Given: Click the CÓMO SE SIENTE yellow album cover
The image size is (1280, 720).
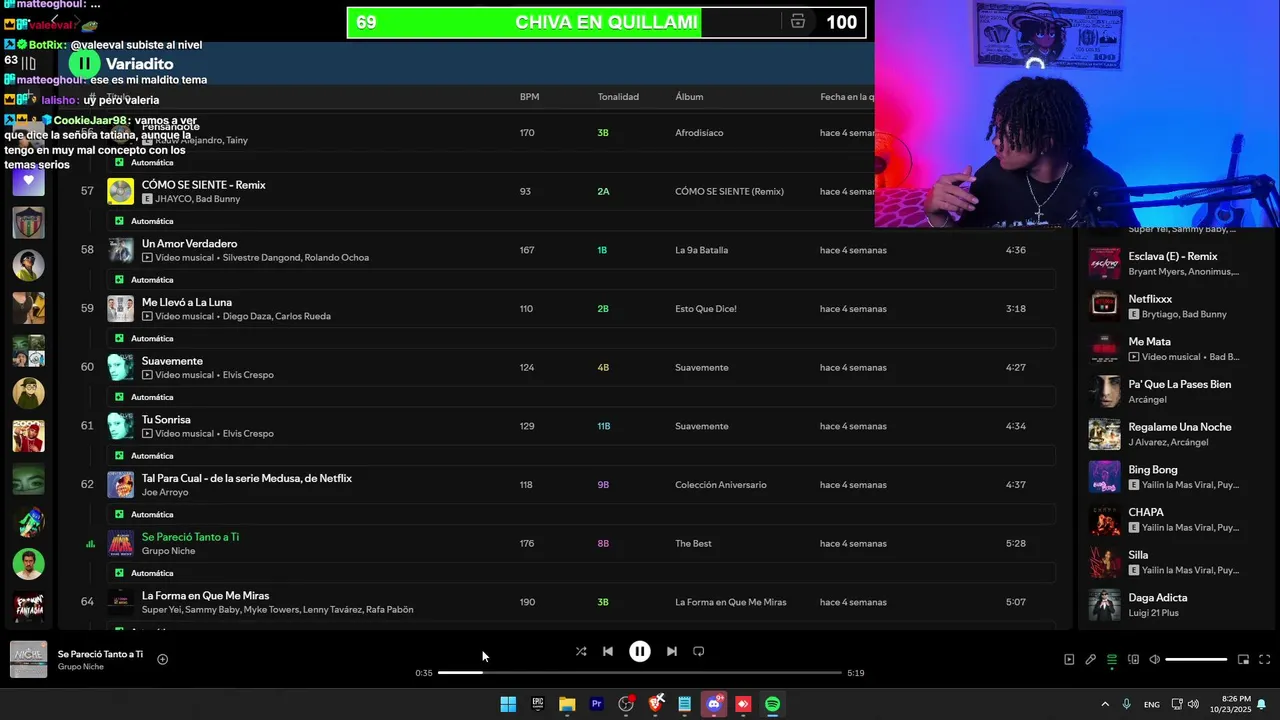Looking at the screenshot, I should (120, 191).
